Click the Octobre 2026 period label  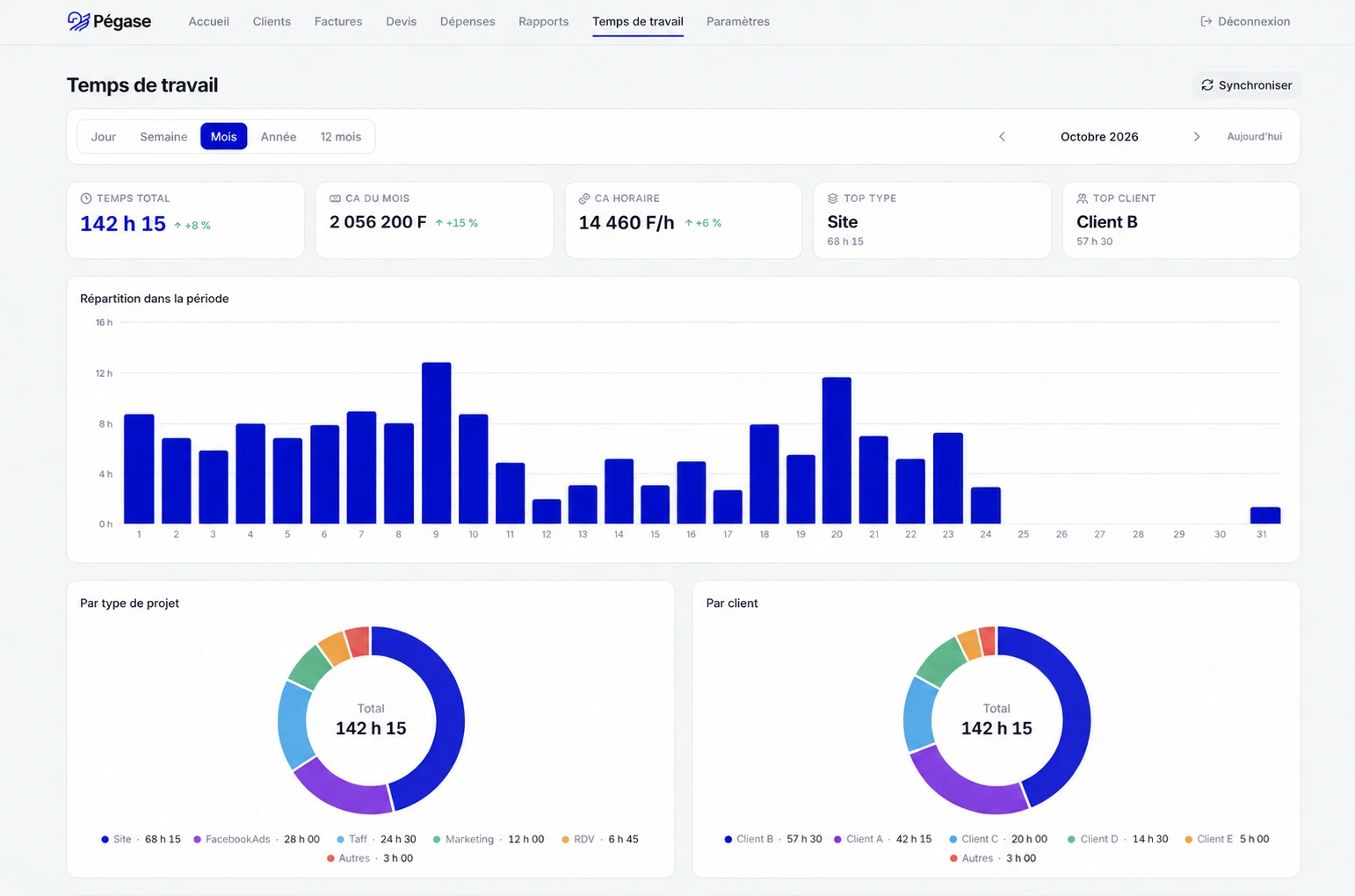1099,136
